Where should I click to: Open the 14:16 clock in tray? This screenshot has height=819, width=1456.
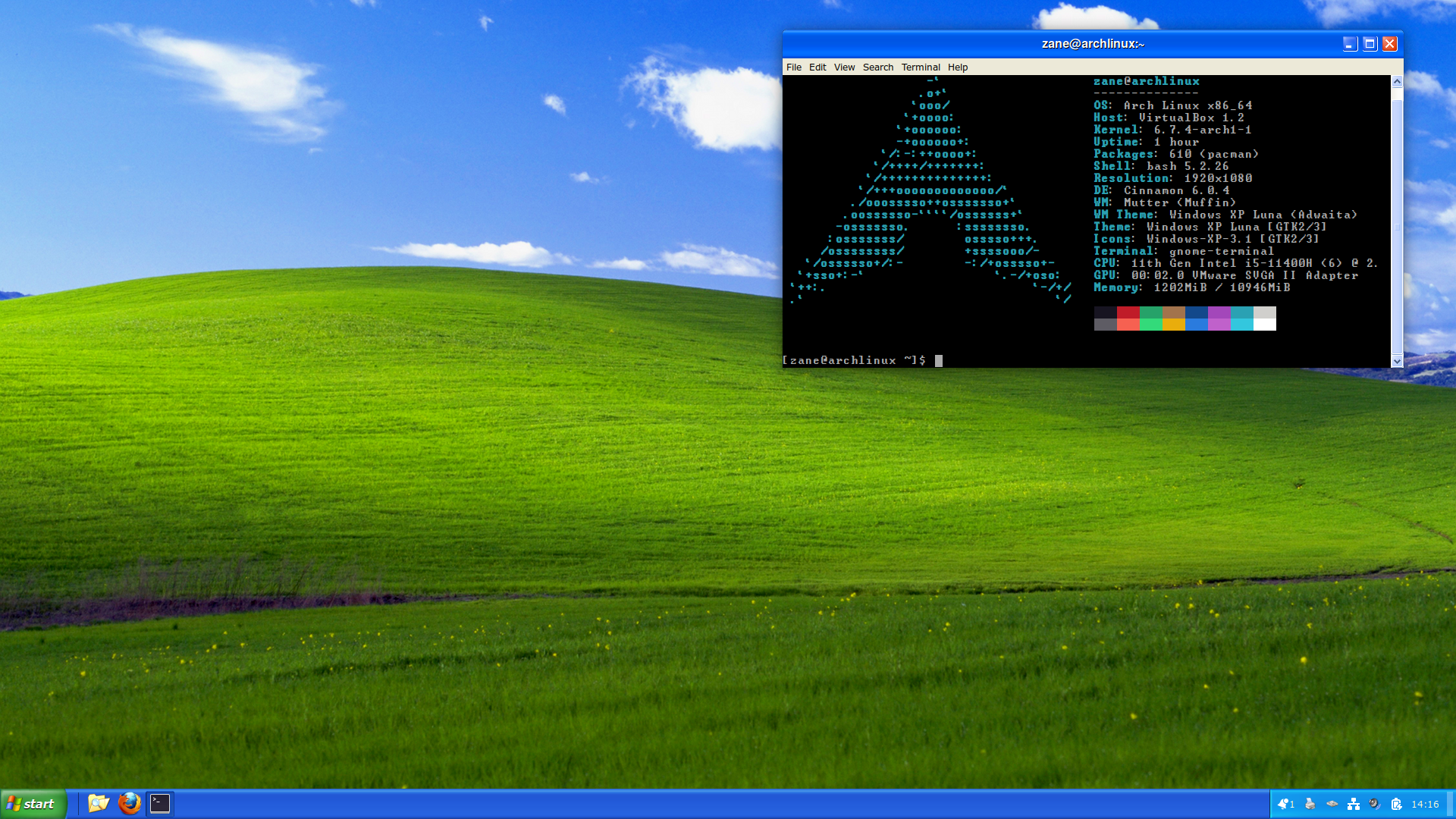pos(1425,804)
